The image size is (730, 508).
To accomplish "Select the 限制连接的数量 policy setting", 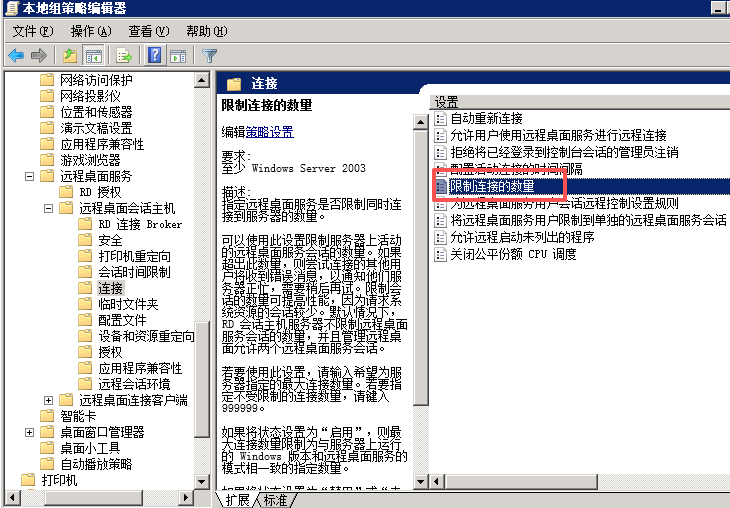I will (491, 186).
